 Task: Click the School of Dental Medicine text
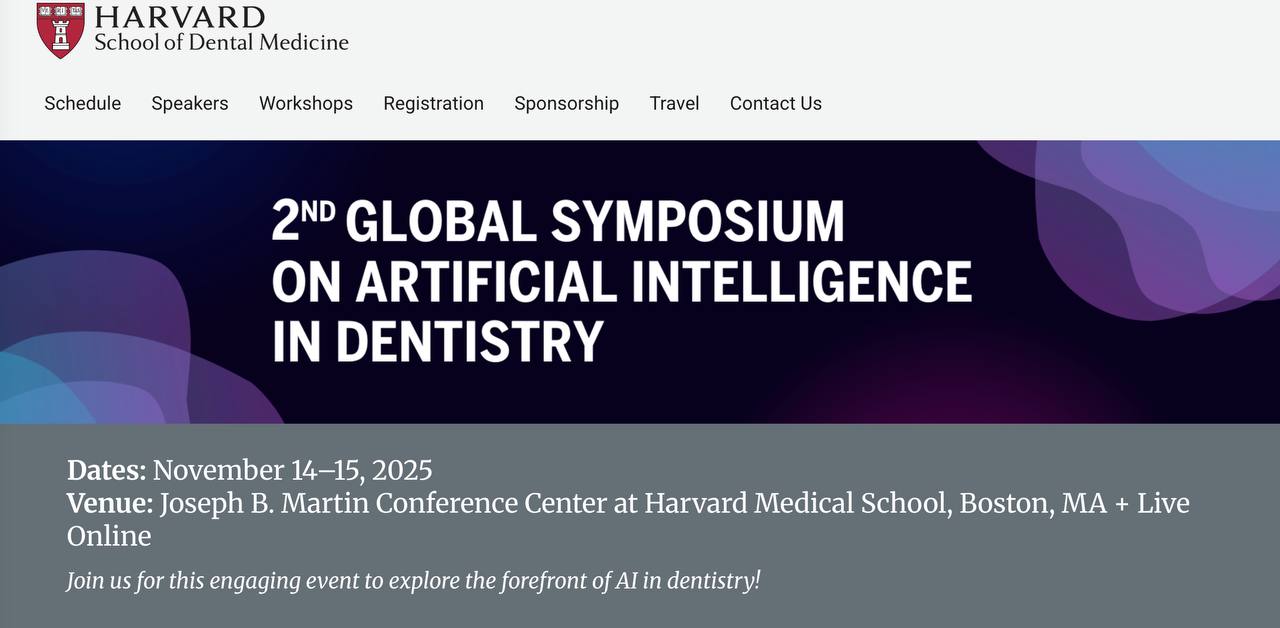[x=221, y=42]
